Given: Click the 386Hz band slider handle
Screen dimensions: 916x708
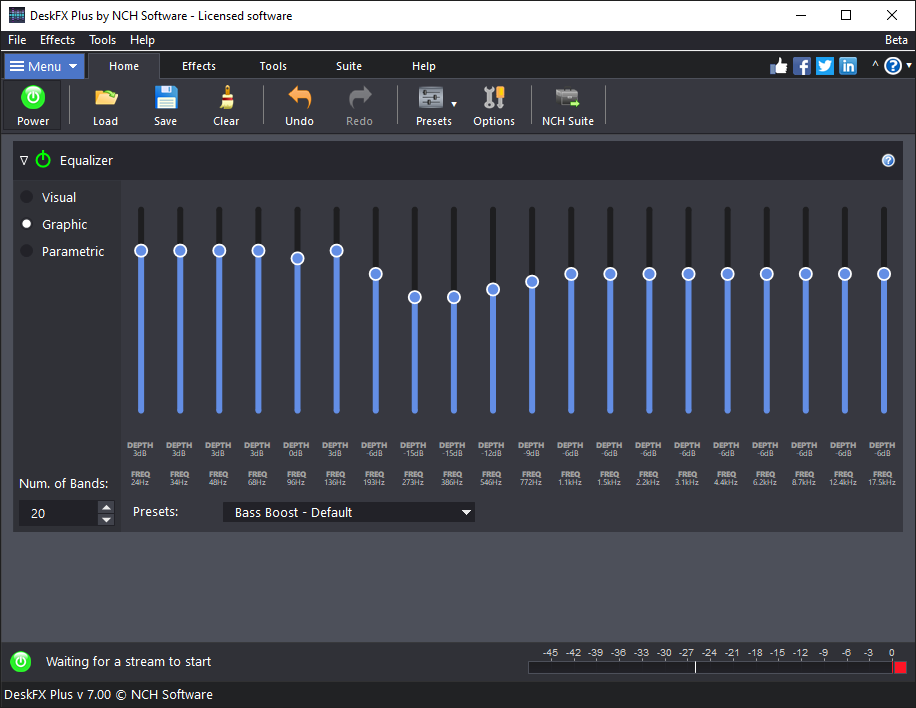Looking at the screenshot, I should coord(454,297).
